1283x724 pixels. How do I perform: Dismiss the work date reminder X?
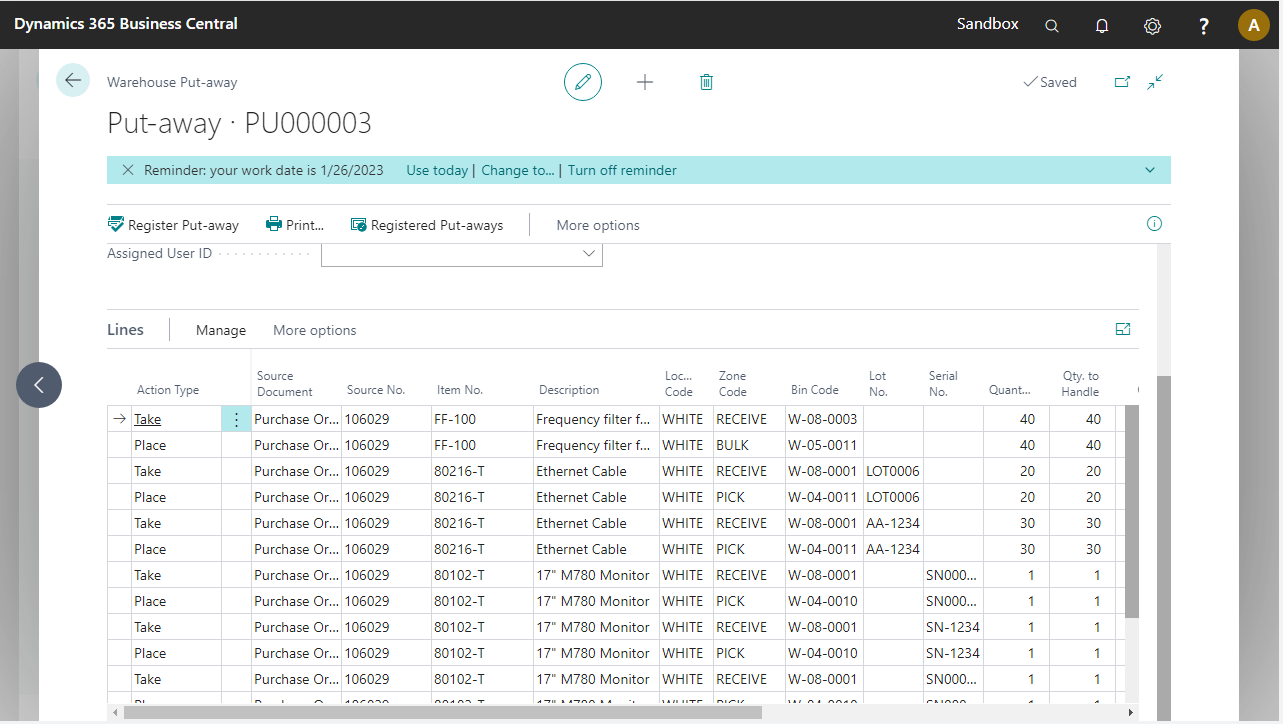tap(128, 170)
